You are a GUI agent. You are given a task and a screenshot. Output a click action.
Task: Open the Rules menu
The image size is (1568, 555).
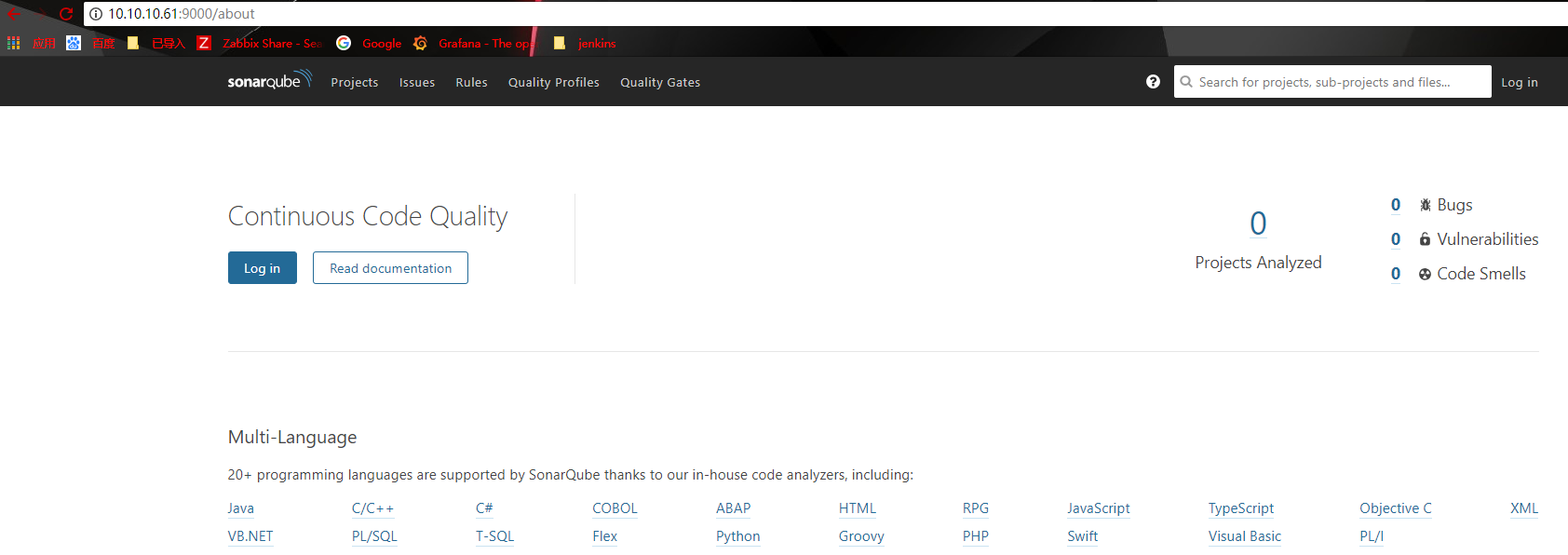(471, 82)
